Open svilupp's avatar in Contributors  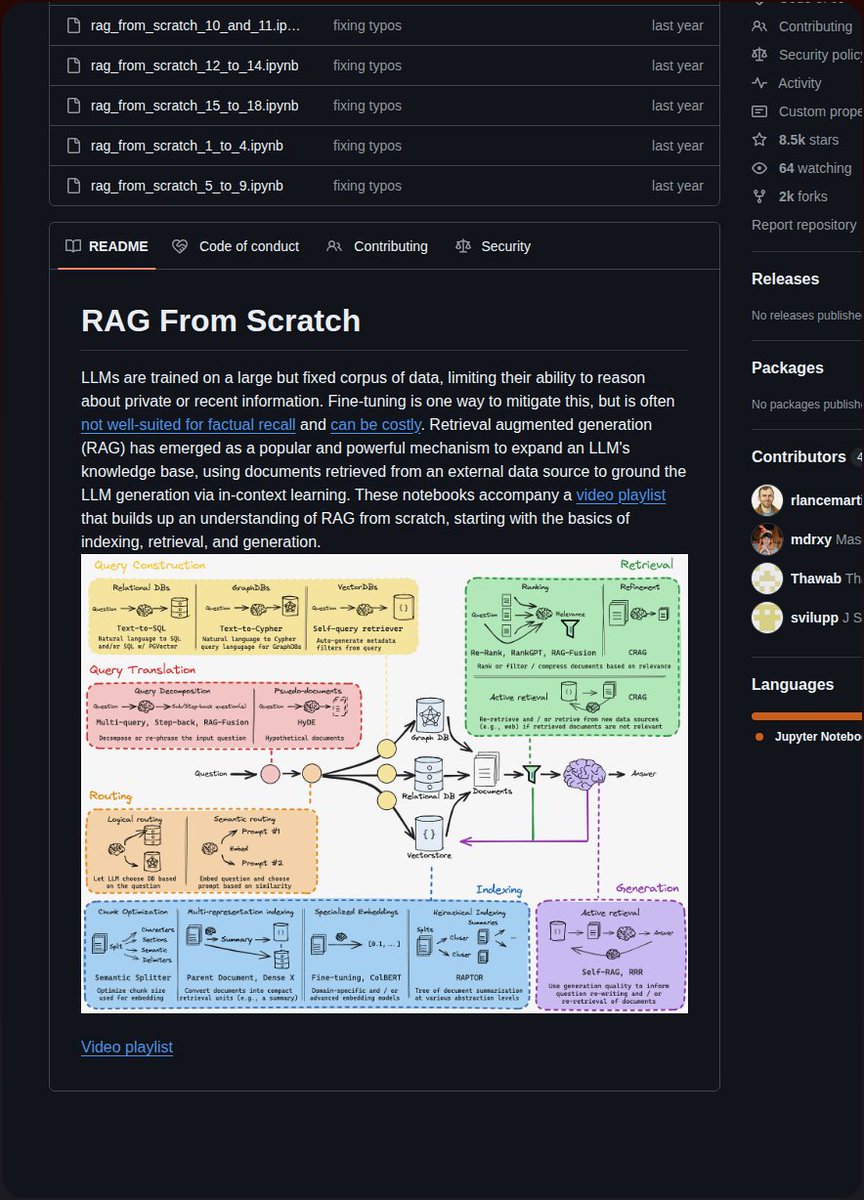(767, 617)
